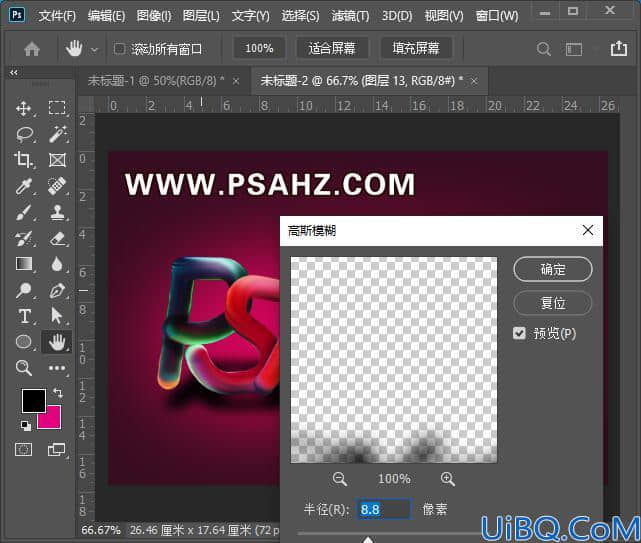Select the Eraser tool

(x=57, y=238)
